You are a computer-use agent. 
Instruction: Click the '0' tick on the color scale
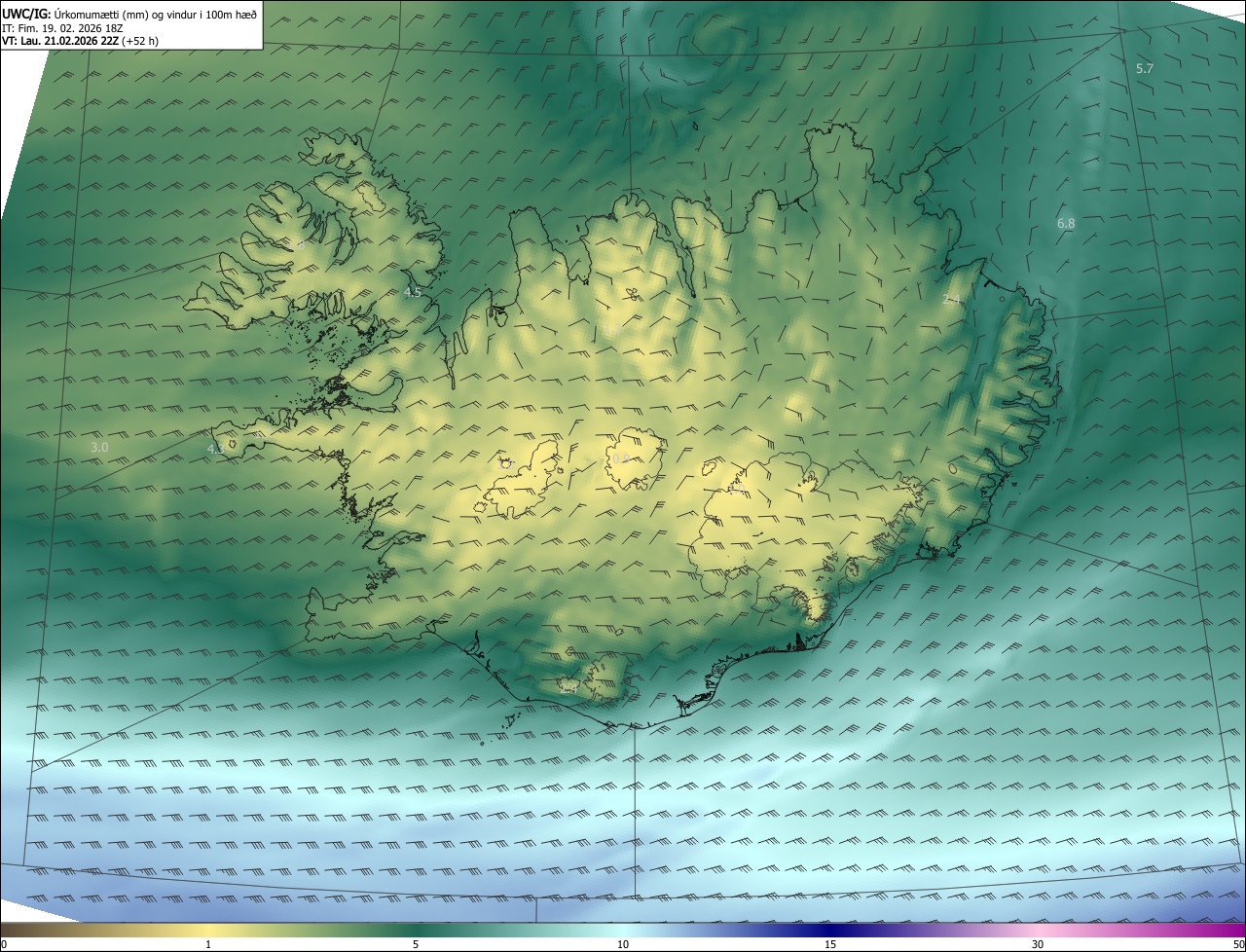click(x=4, y=944)
